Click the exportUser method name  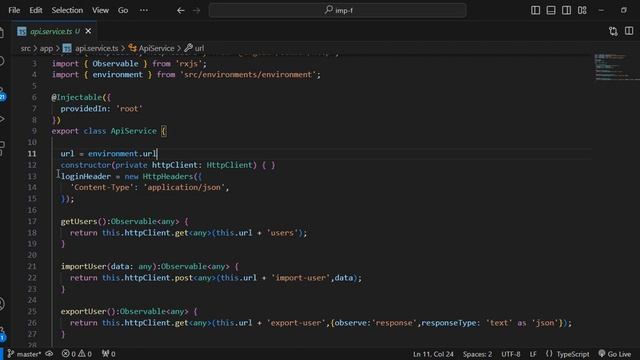tap(83, 311)
